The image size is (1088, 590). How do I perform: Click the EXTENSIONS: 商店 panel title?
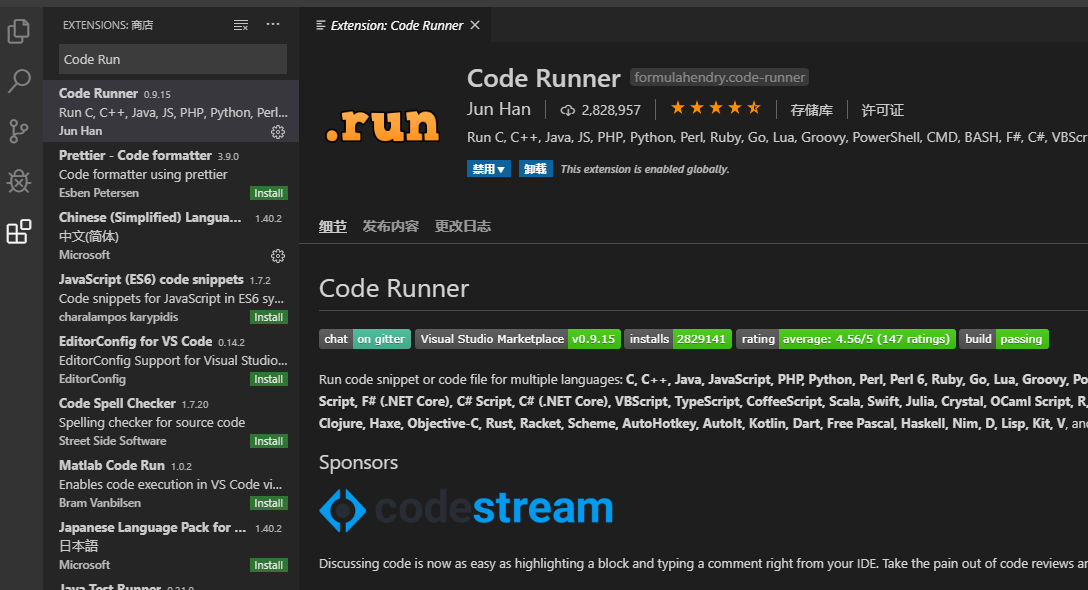click(x=108, y=25)
